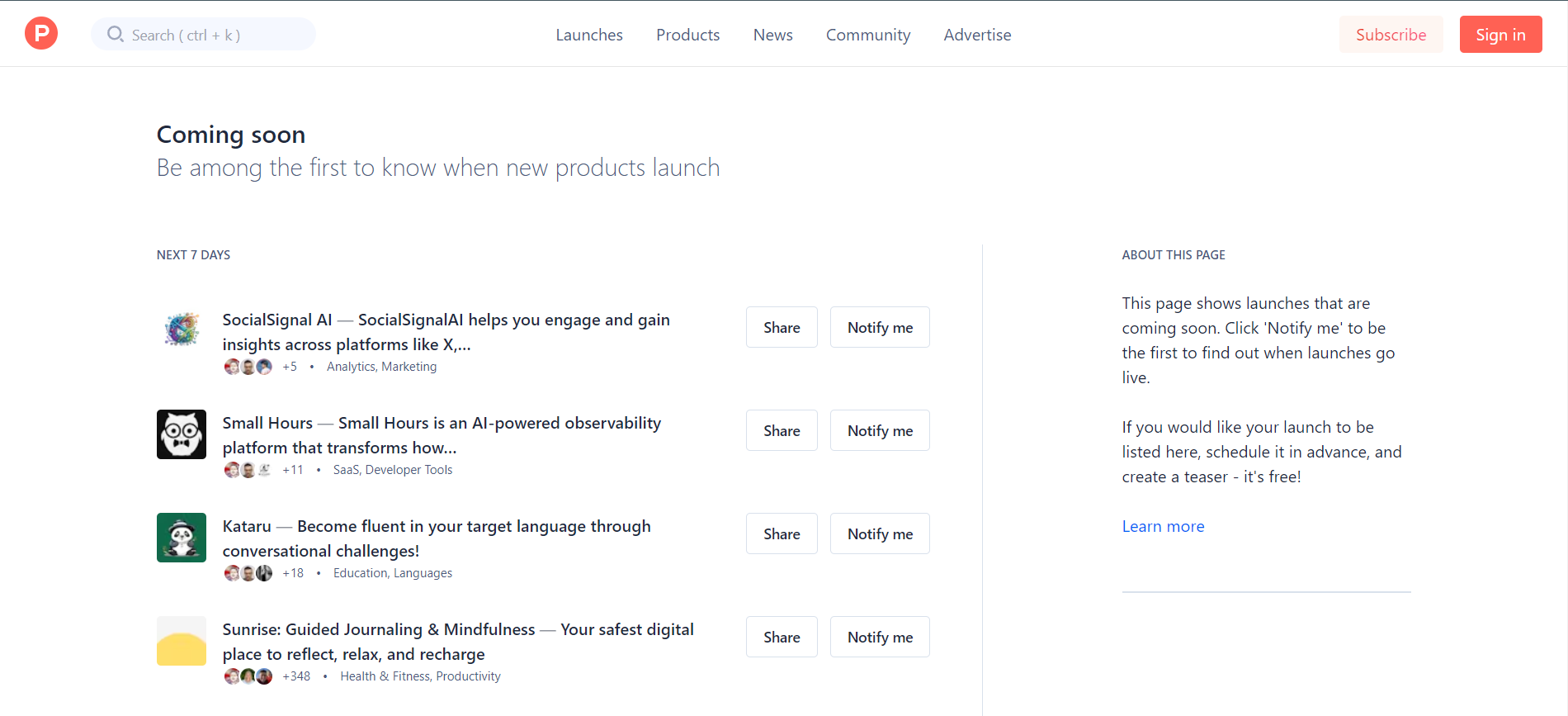Go to the Advertise page
This screenshot has width=1568, height=716.
point(978,35)
